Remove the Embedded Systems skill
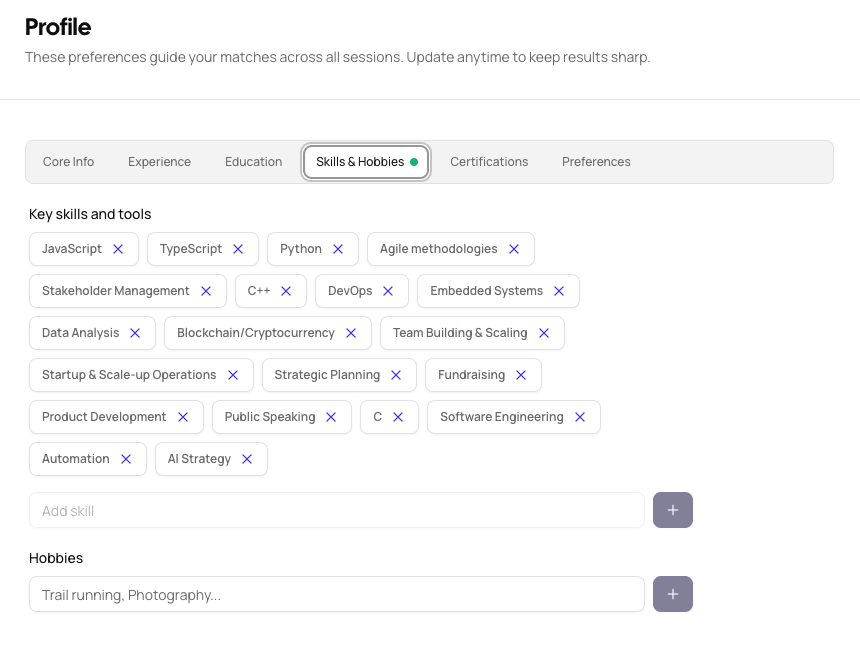The height and width of the screenshot is (661, 860). click(x=559, y=291)
